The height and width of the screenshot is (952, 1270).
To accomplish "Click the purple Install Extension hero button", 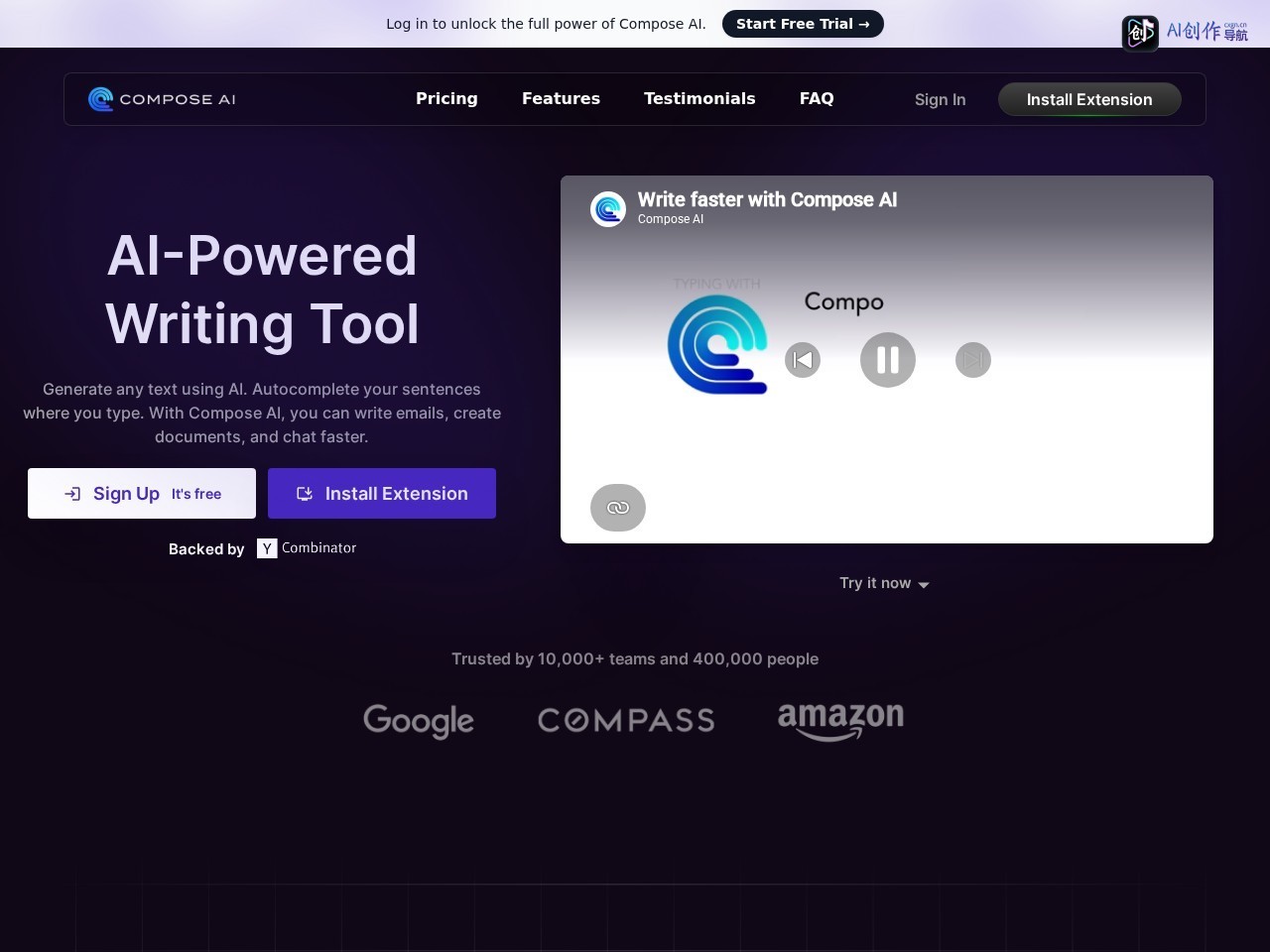I will (x=382, y=493).
